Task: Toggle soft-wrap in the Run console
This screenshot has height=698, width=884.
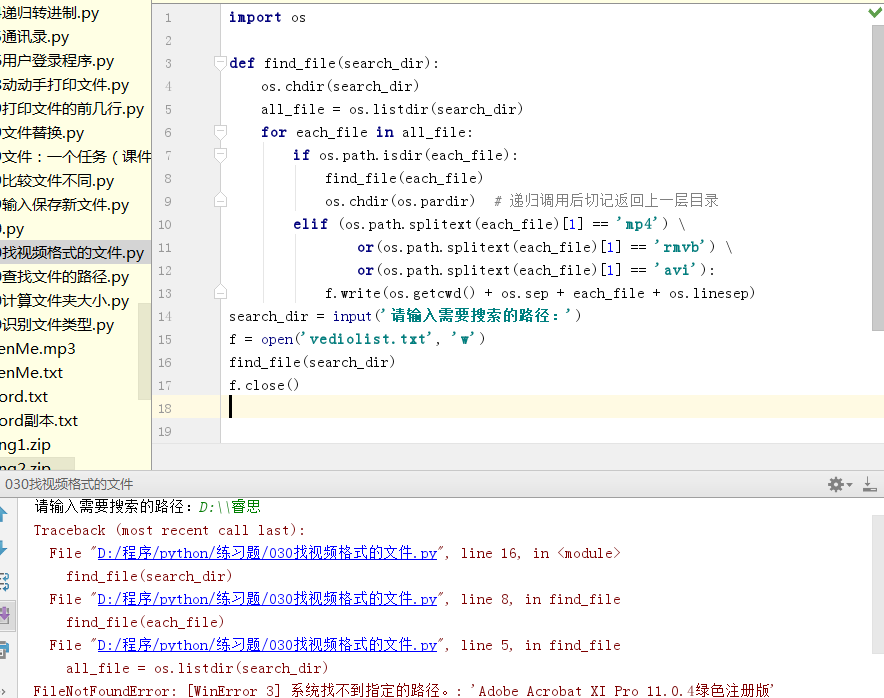Action: [4, 581]
